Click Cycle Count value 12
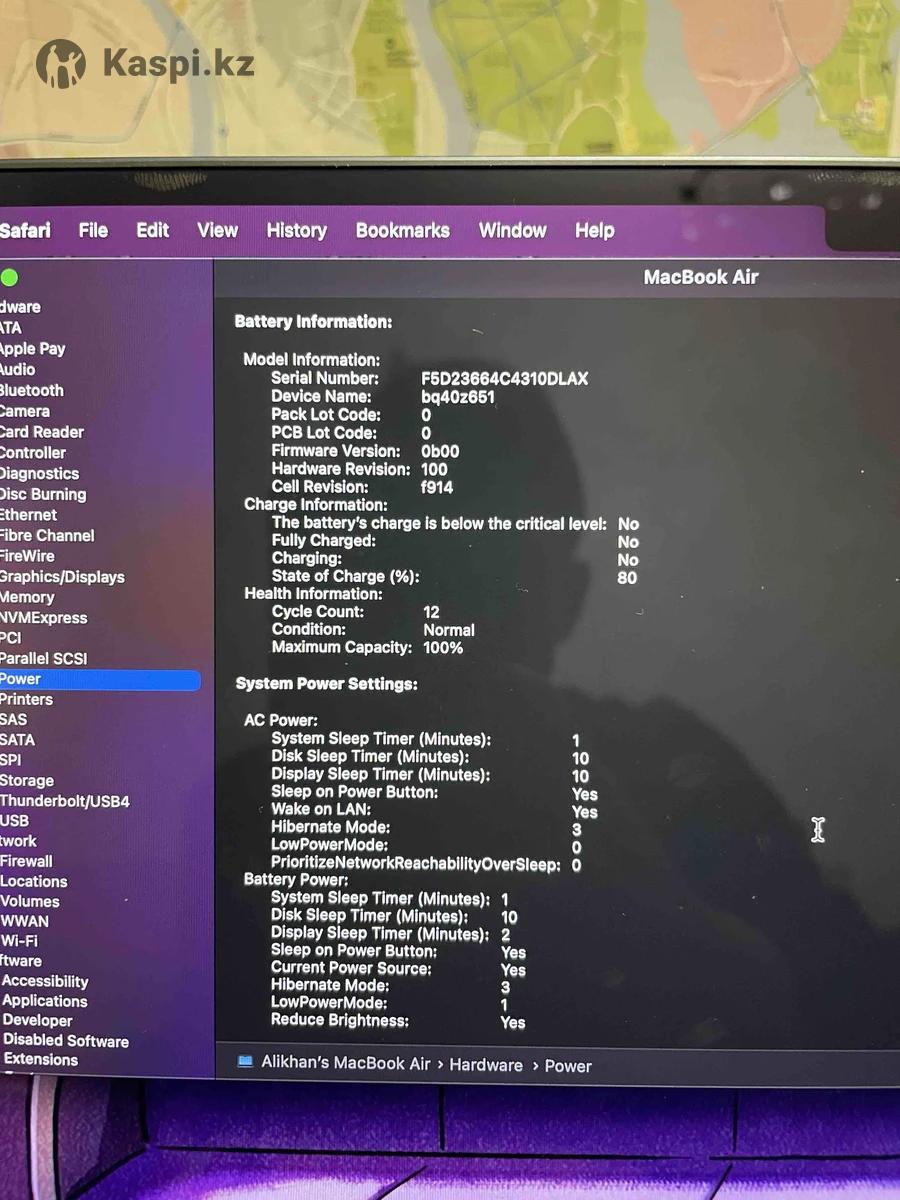 coord(431,612)
